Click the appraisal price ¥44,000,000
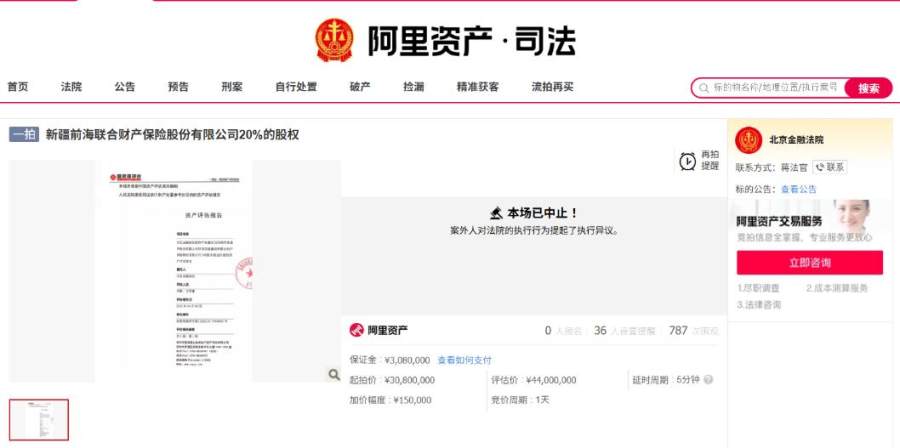900x448 pixels. (551, 380)
